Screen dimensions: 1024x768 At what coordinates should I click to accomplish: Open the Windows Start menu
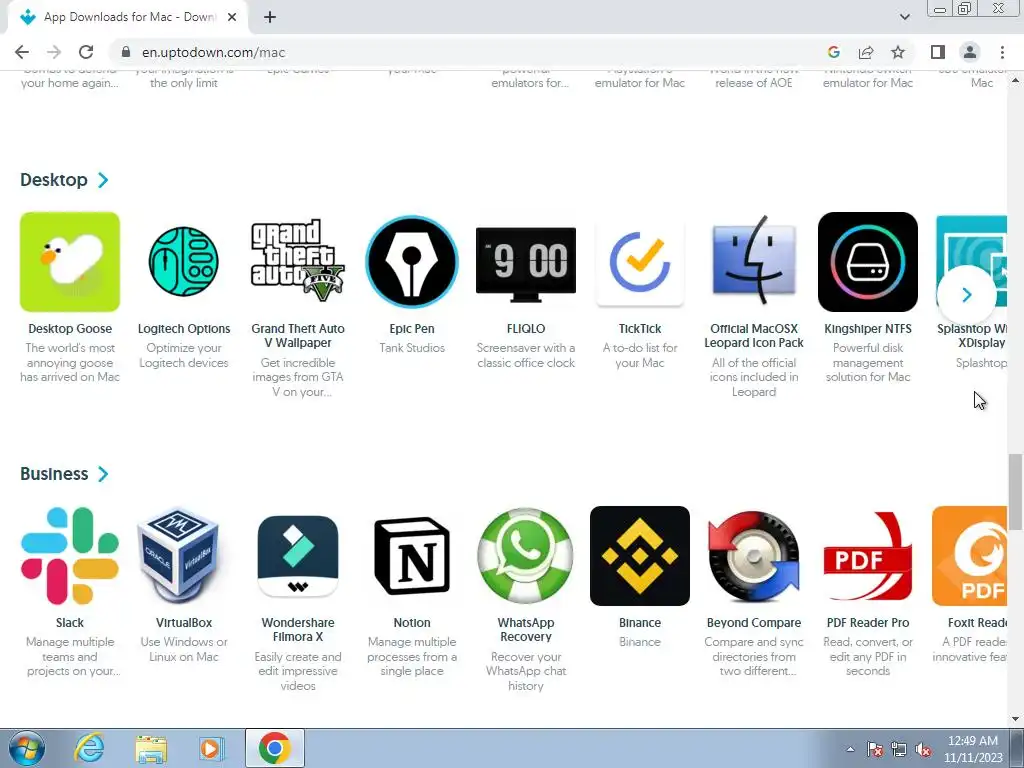tap(27, 748)
